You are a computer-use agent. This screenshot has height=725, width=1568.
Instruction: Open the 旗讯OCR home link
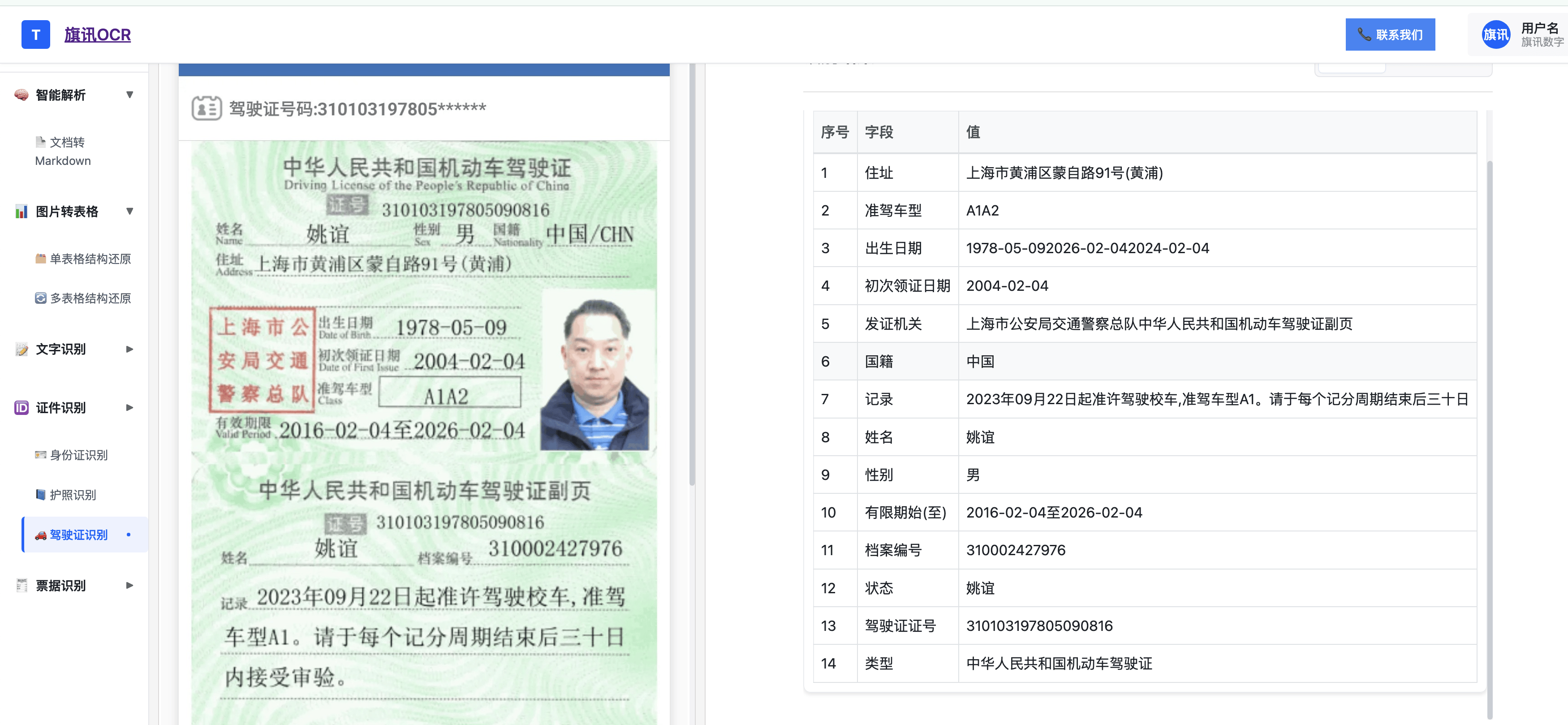coord(97,35)
